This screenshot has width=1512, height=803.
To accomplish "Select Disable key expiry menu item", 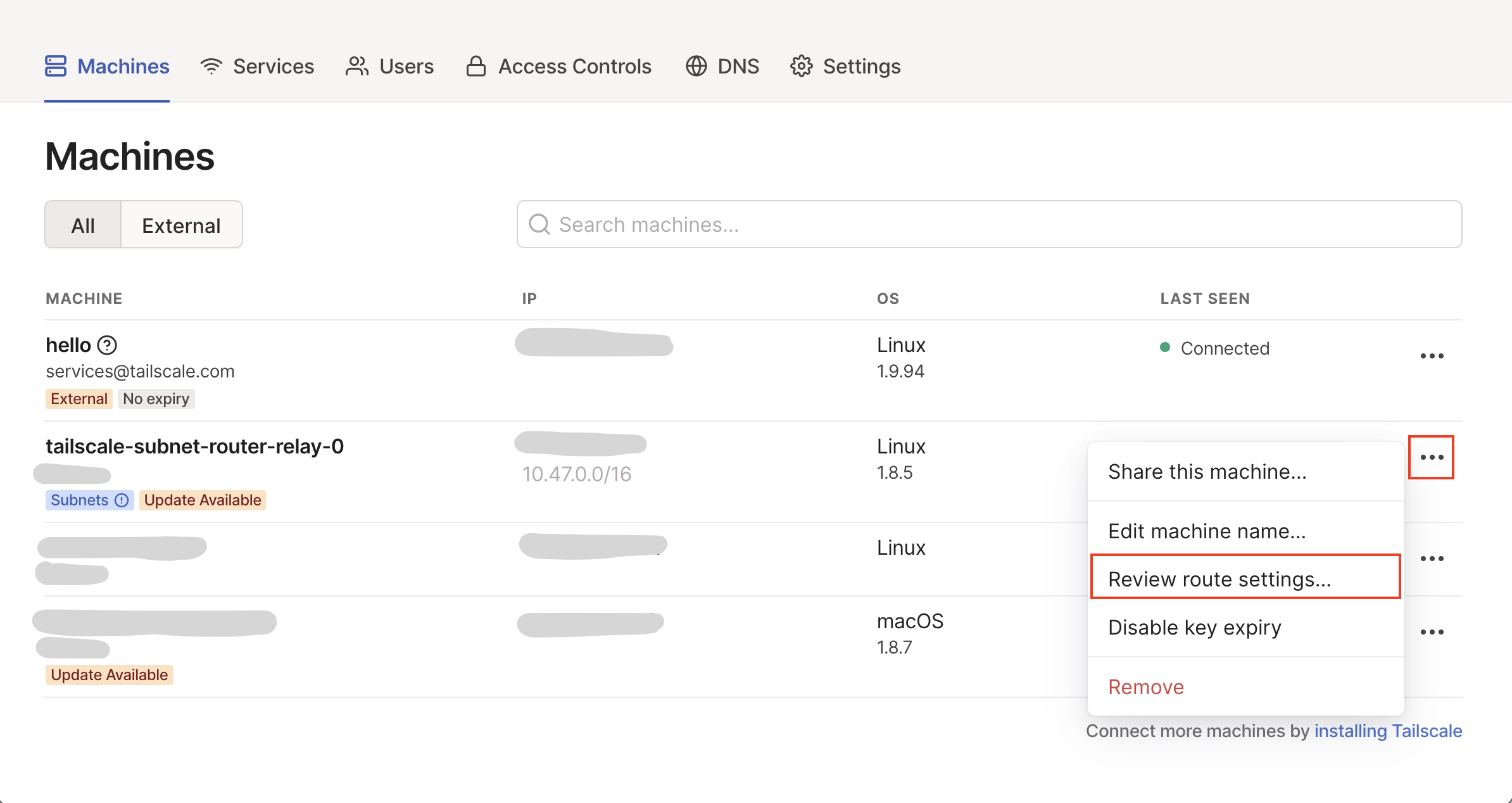I will (1245, 627).
